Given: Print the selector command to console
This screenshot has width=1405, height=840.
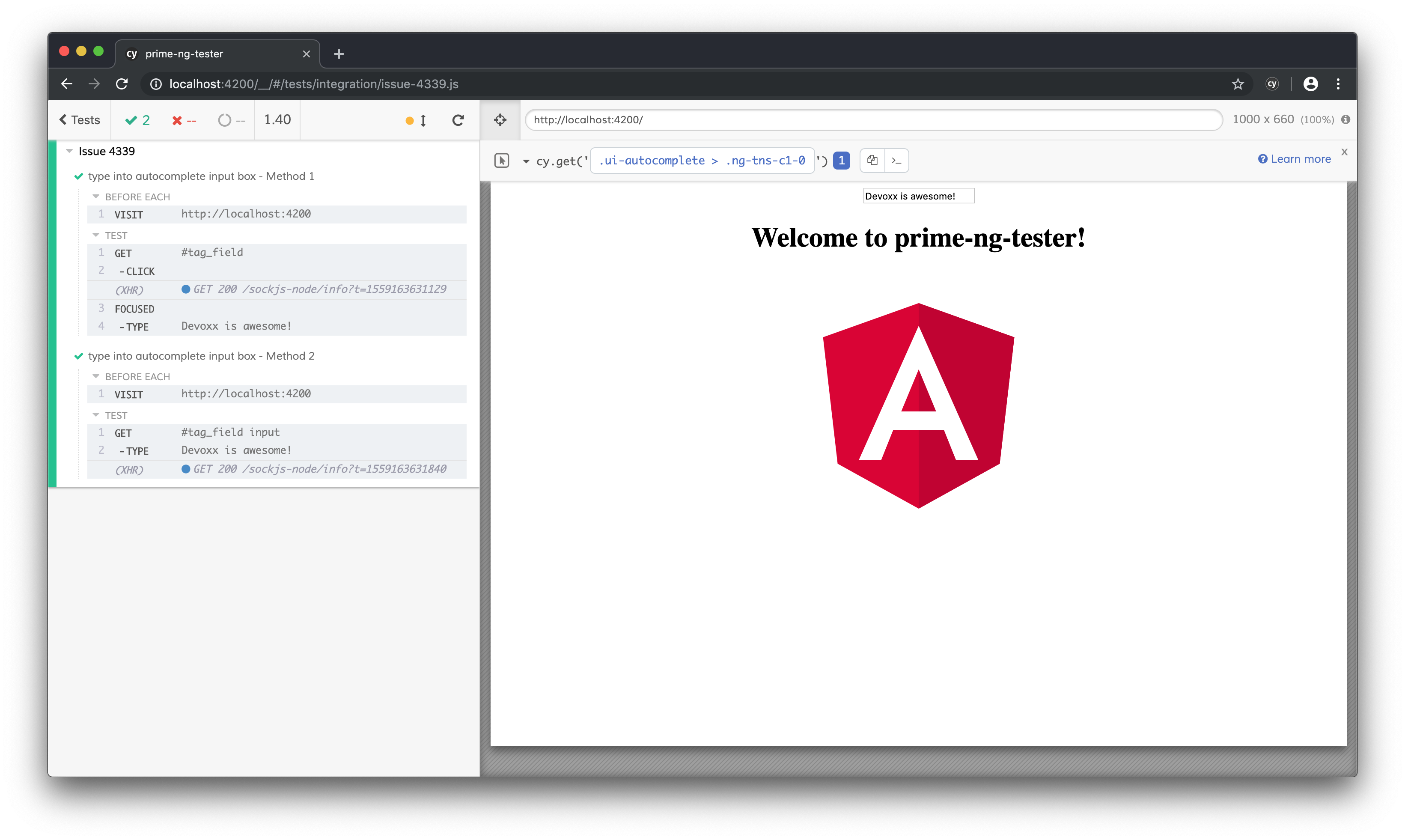Looking at the screenshot, I should coord(896,160).
